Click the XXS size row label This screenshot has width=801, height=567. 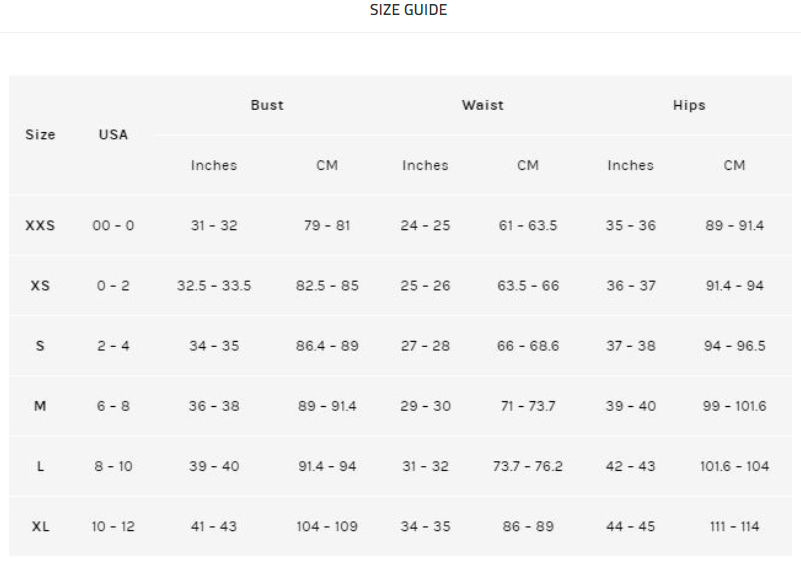point(40,226)
